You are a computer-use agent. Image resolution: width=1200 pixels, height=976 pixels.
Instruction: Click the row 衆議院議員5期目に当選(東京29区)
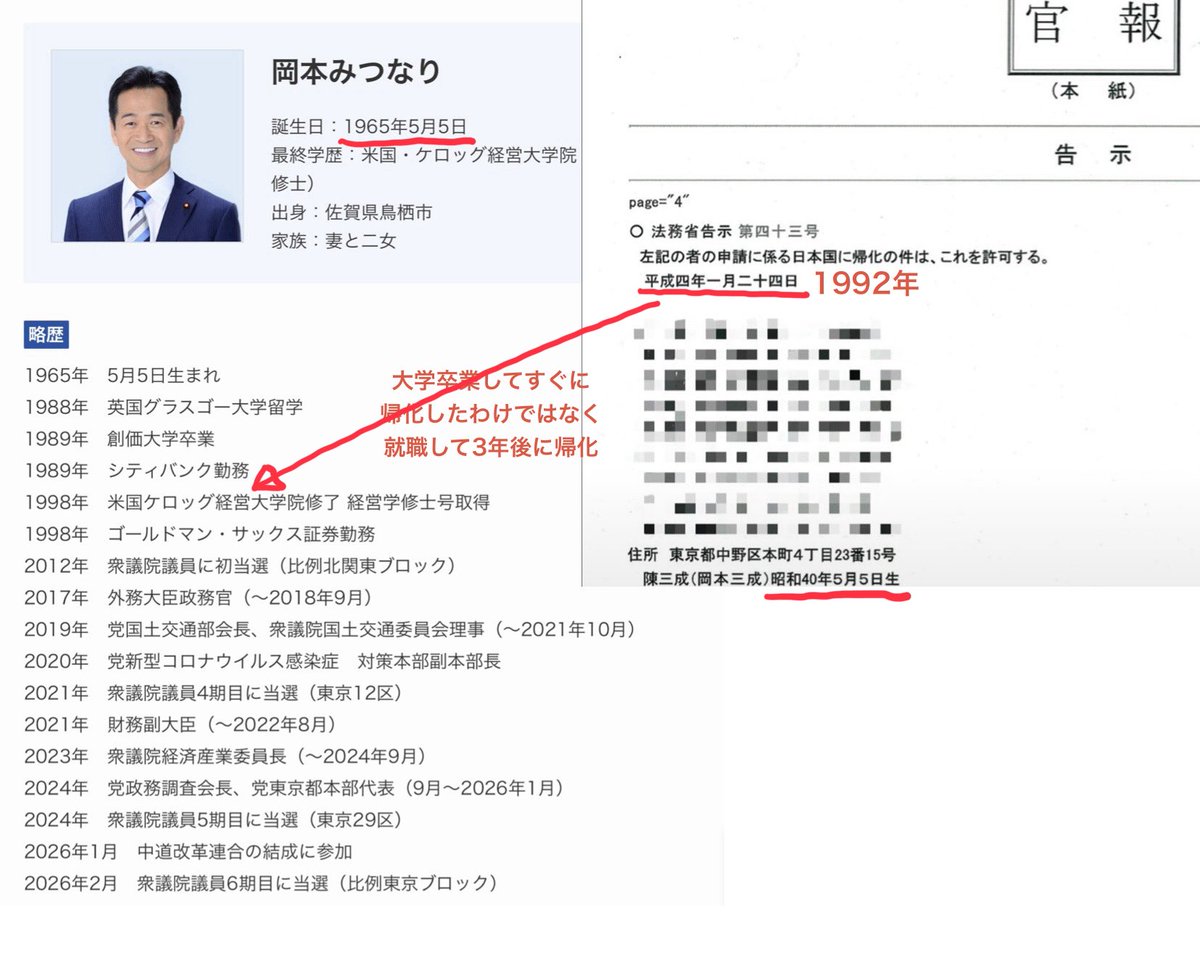(214, 820)
